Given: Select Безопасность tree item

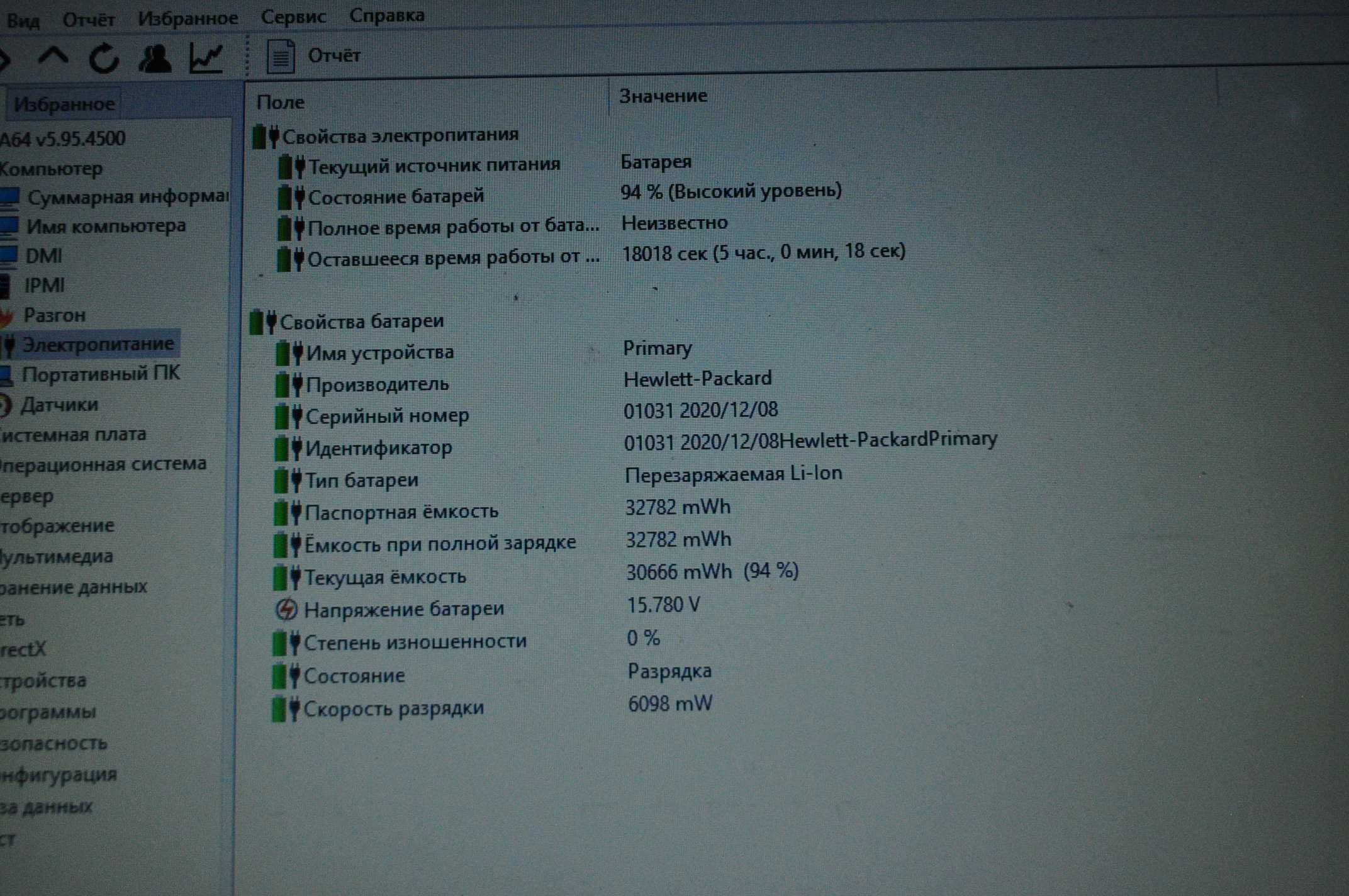Looking at the screenshot, I should click(x=53, y=743).
